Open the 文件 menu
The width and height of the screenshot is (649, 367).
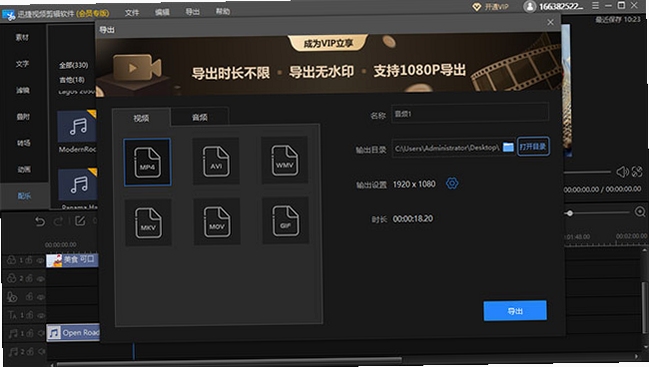coord(132,13)
